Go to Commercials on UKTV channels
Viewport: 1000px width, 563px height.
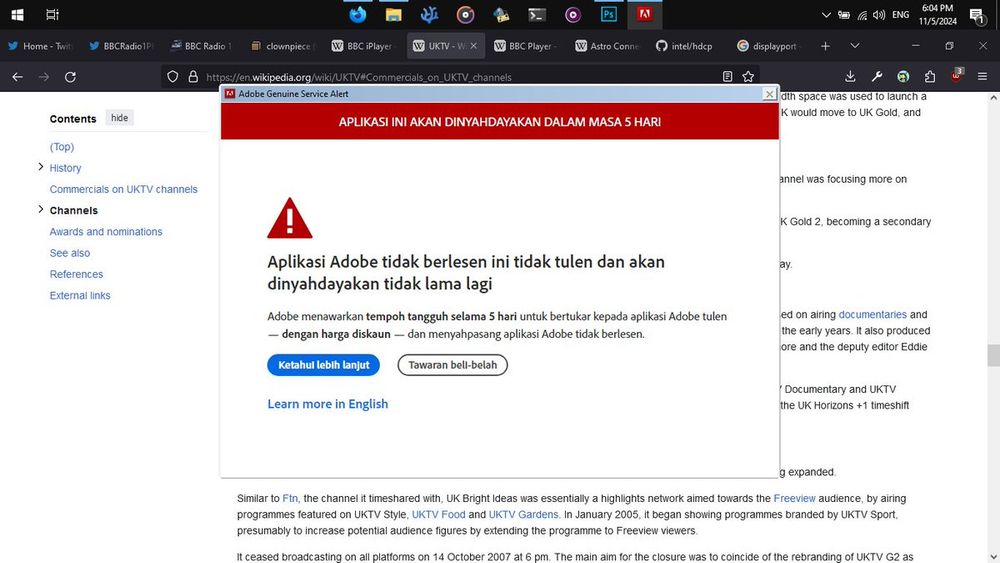123,189
